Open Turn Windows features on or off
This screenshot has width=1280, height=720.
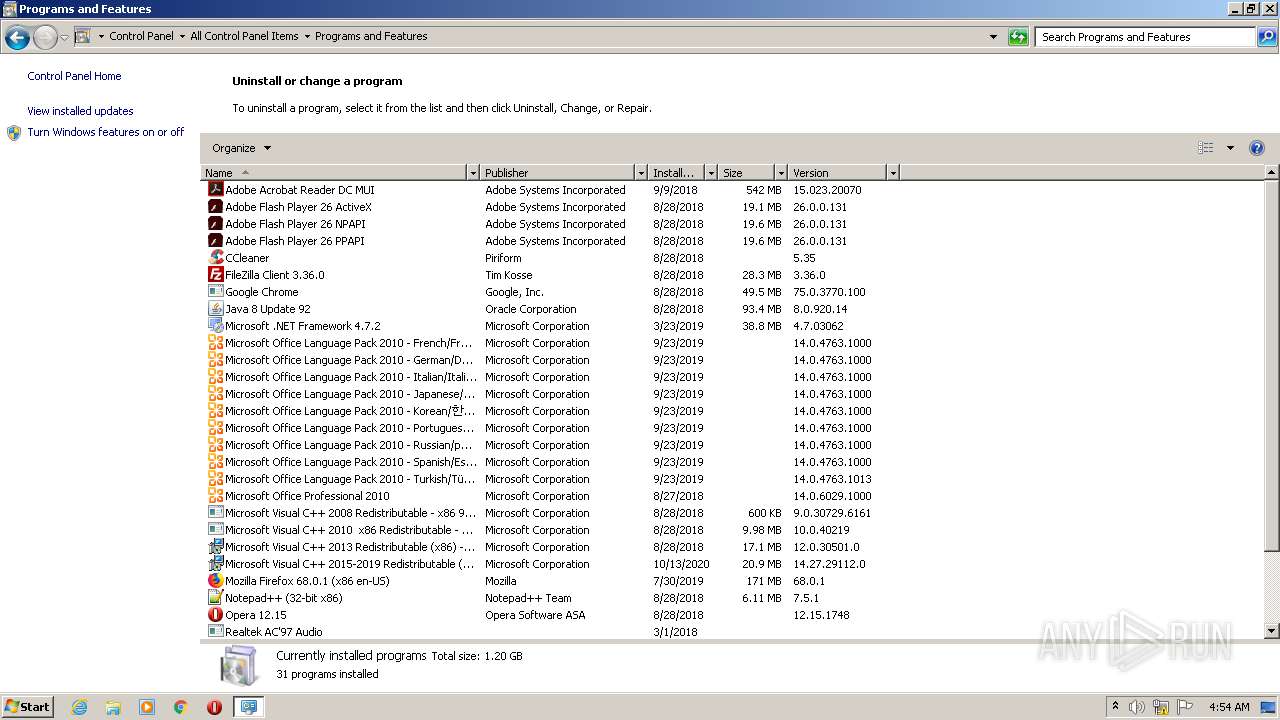tap(105, 132)
